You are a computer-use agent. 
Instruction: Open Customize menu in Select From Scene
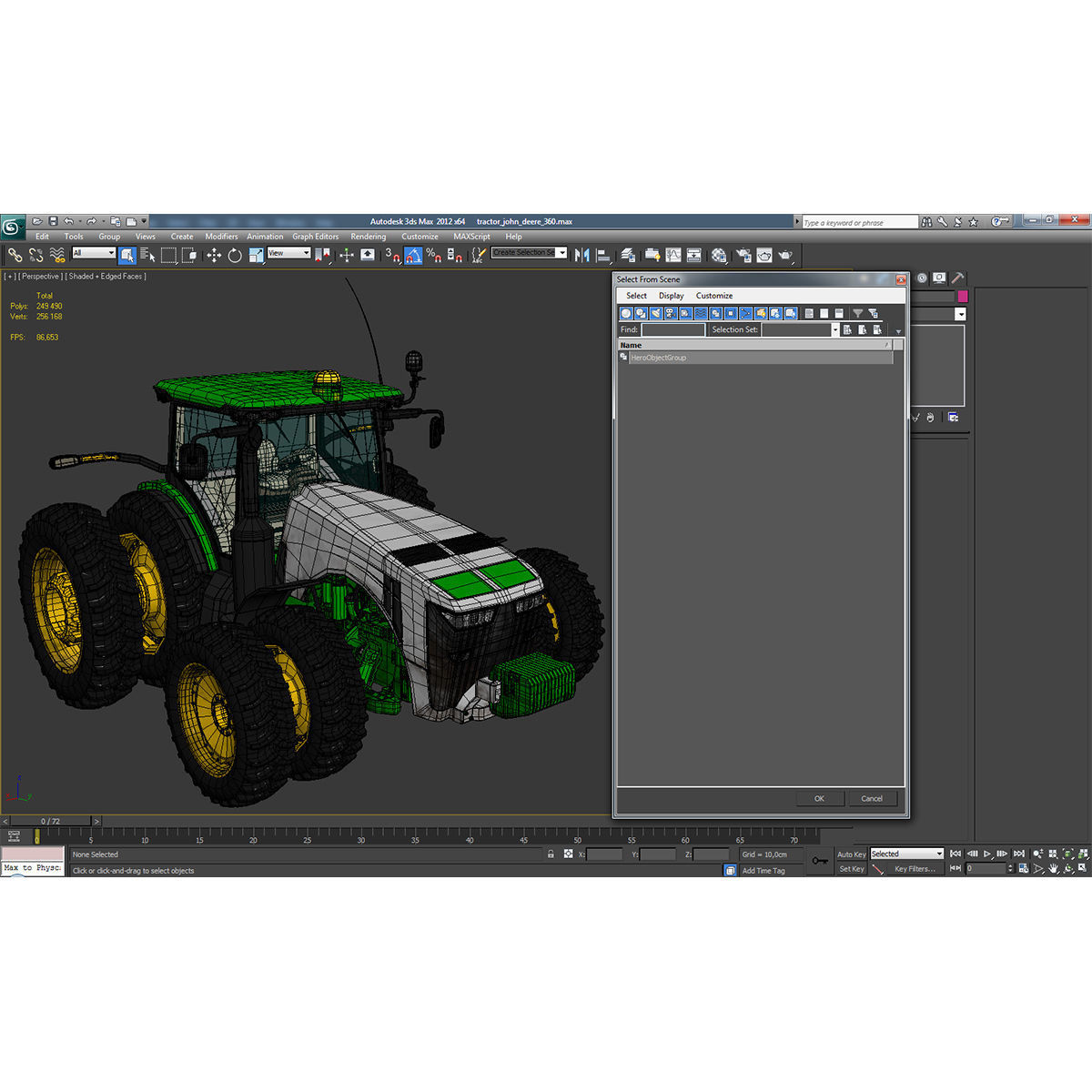tap(714, 296)
